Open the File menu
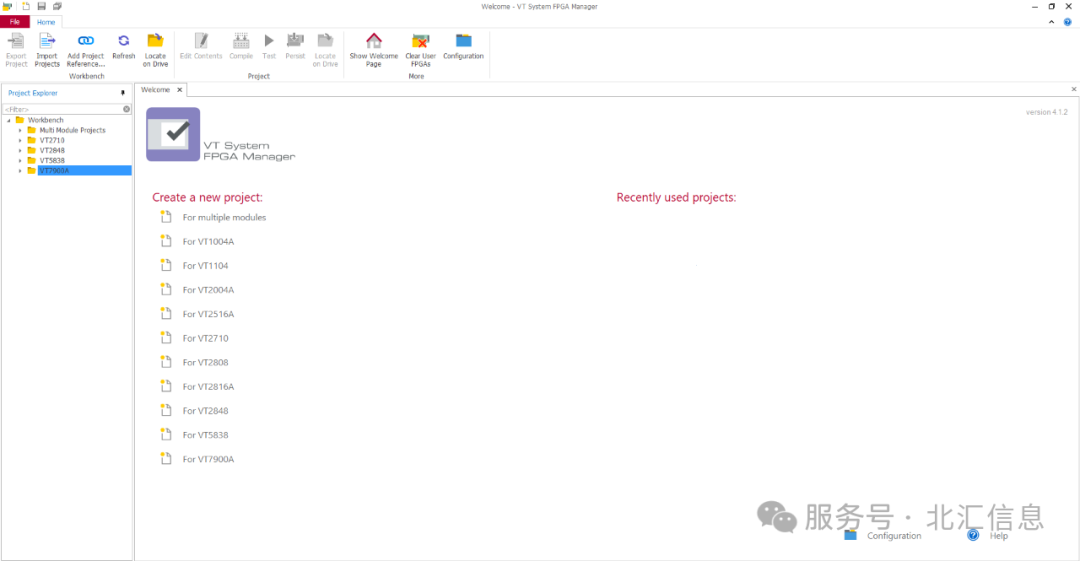Image resolution: width=1080 pixels, height=561 pixels. [14, 22]
